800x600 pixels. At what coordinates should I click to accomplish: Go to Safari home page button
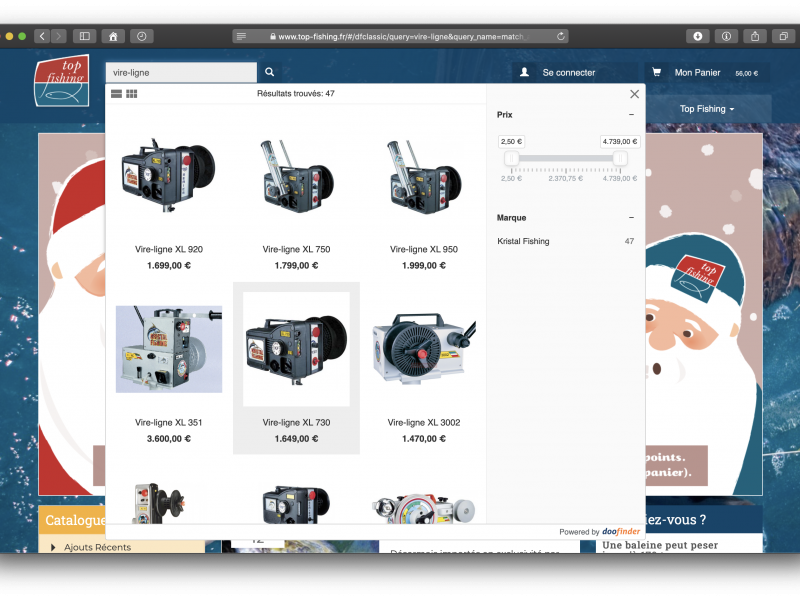pyautogui.click(x=113, y=36)
